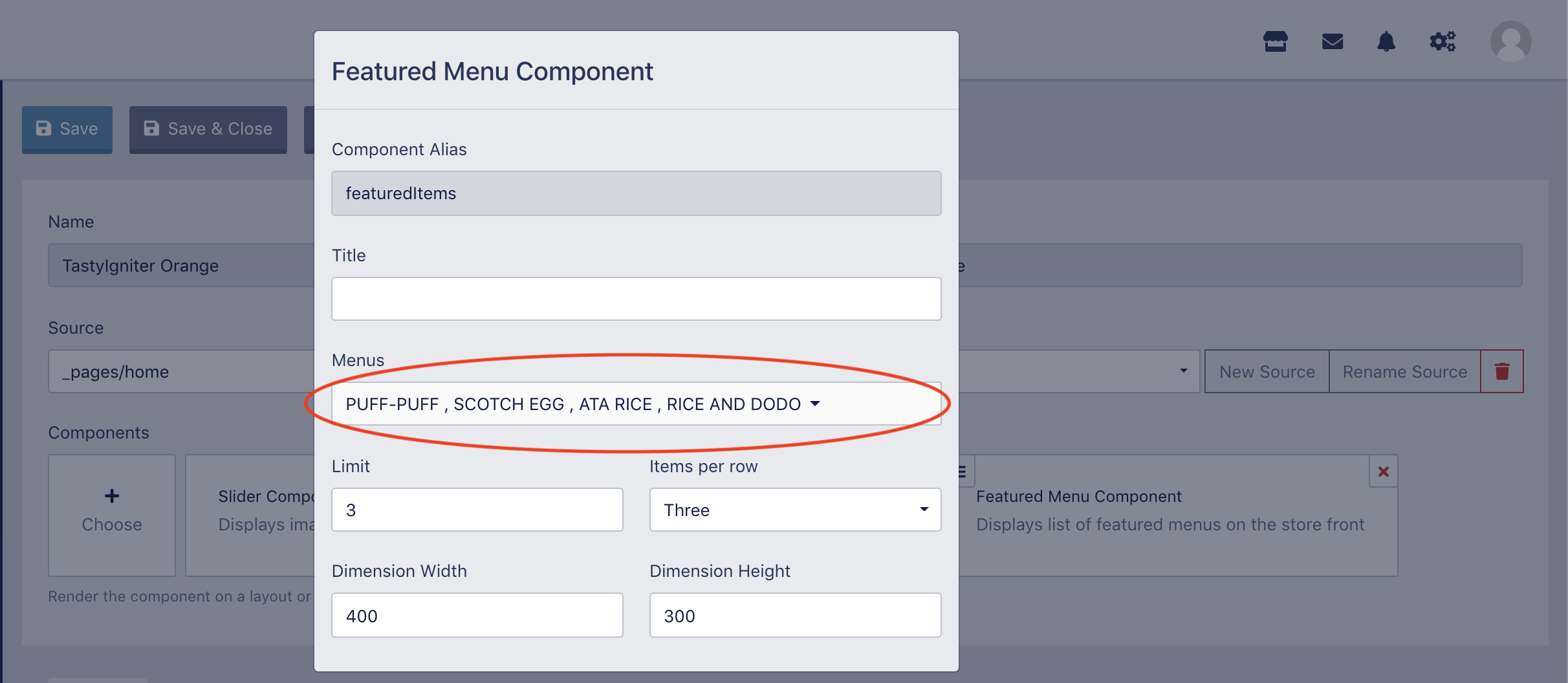Focus the Limit input field
The image size is (1568, 683).
477,510
